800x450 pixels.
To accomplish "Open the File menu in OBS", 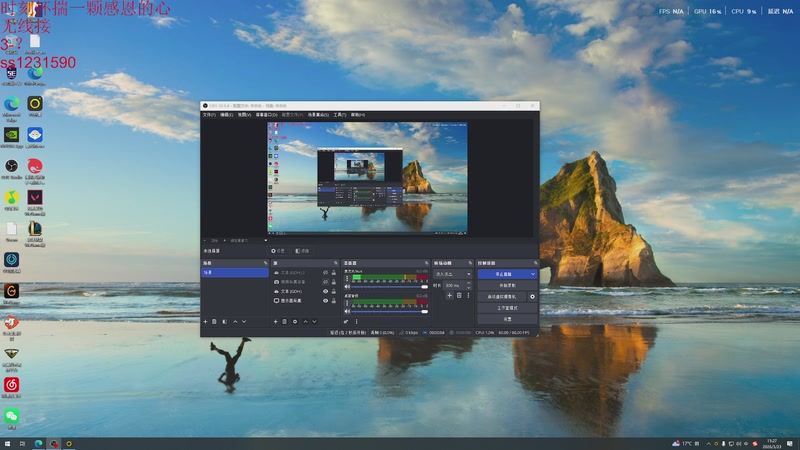I will pyautogui.click(x=209, y=115).
